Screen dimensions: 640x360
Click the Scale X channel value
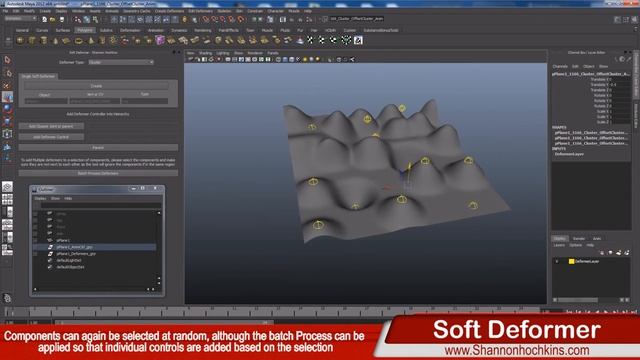(x=620, y=111)
